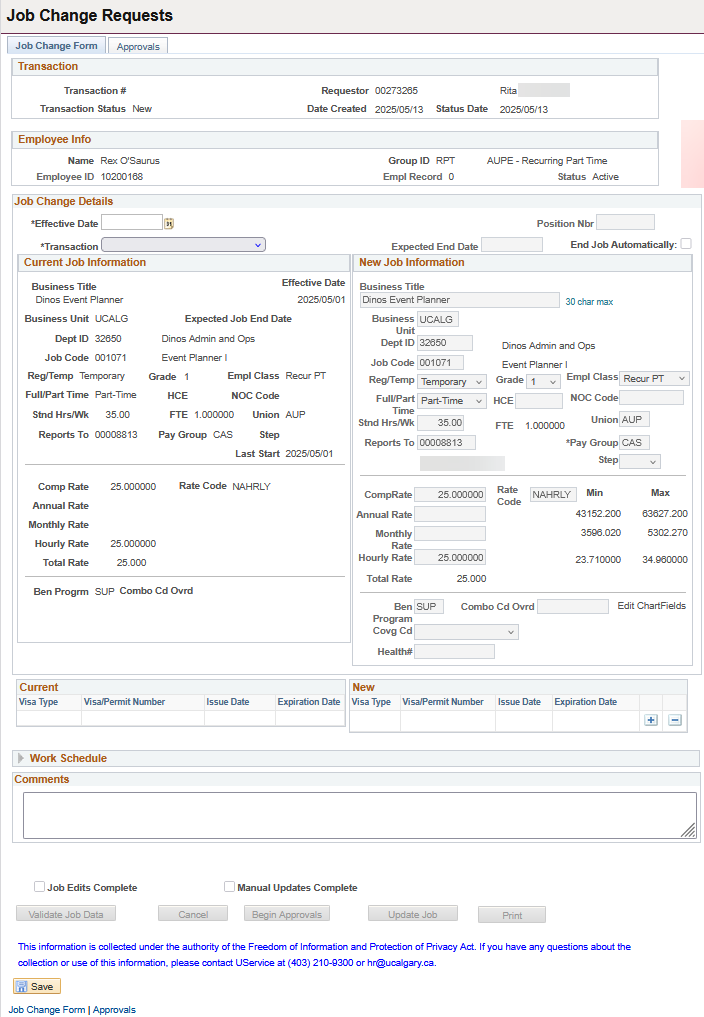Click employee name Rex O'Saurus

130,160
